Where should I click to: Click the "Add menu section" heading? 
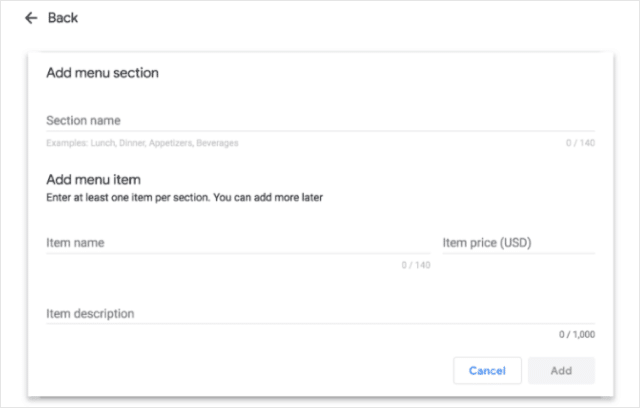pos(102,73)
